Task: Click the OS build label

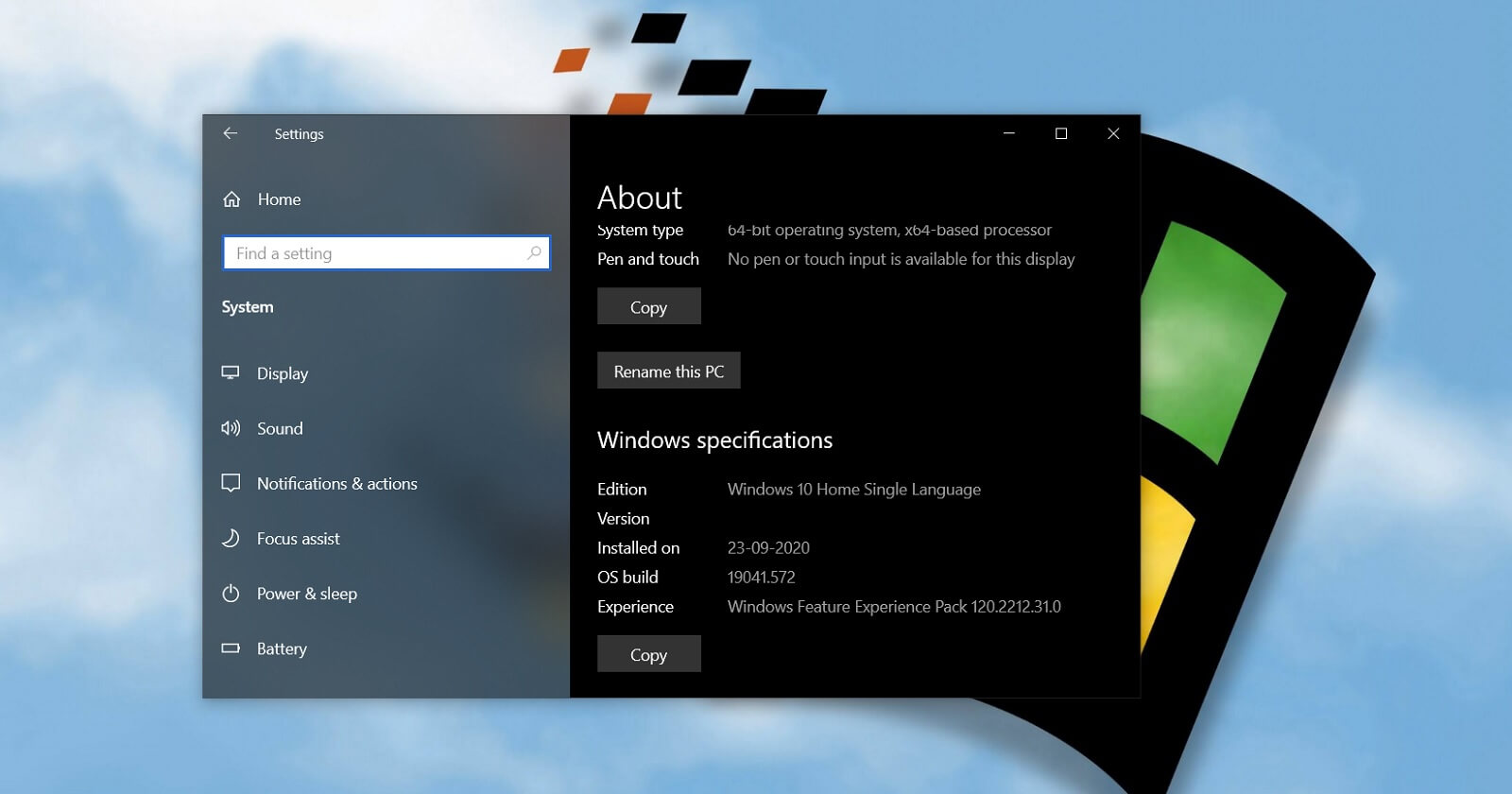Action: coord(627,577)
